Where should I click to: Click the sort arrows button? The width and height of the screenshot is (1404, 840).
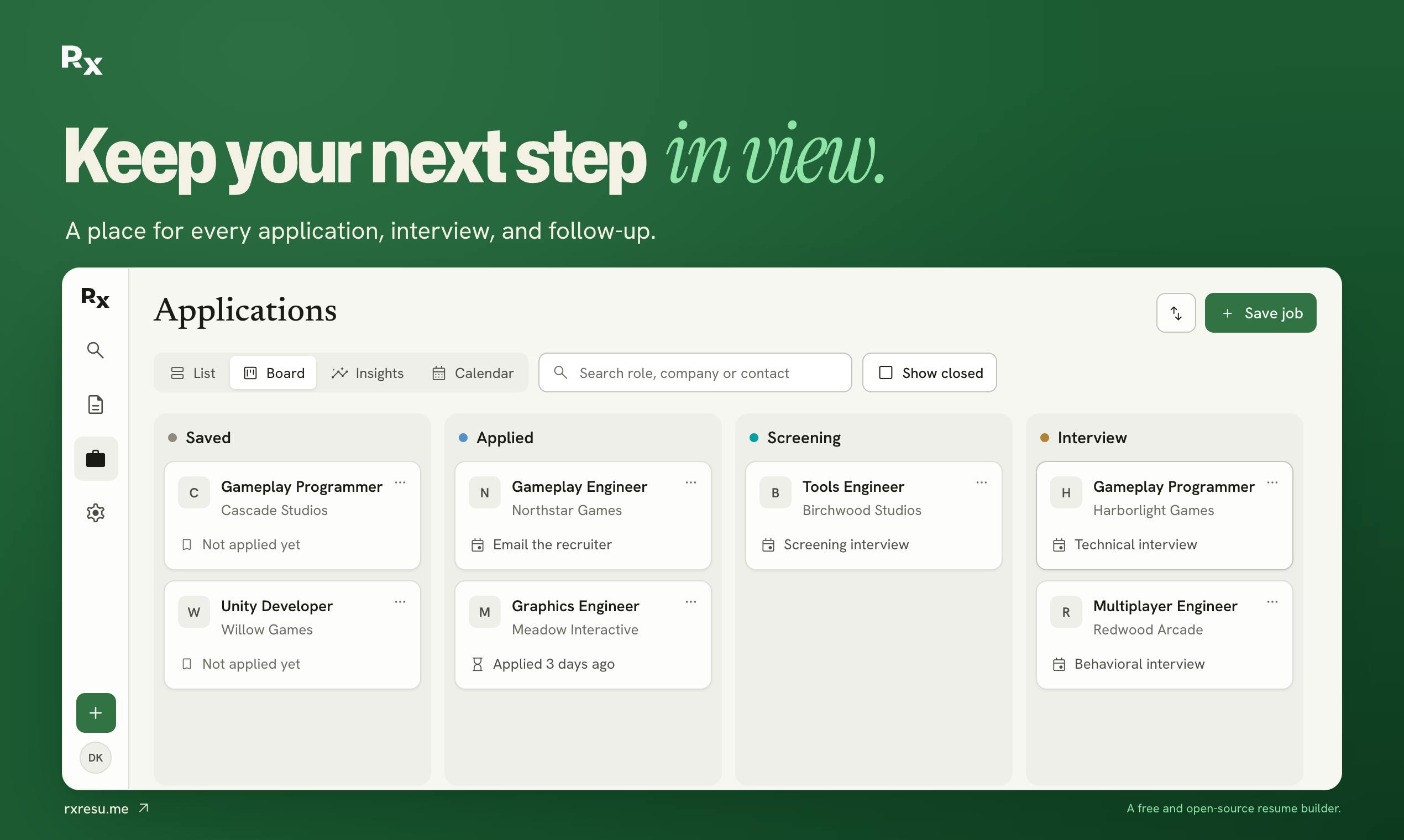[x=1176, y=312]
